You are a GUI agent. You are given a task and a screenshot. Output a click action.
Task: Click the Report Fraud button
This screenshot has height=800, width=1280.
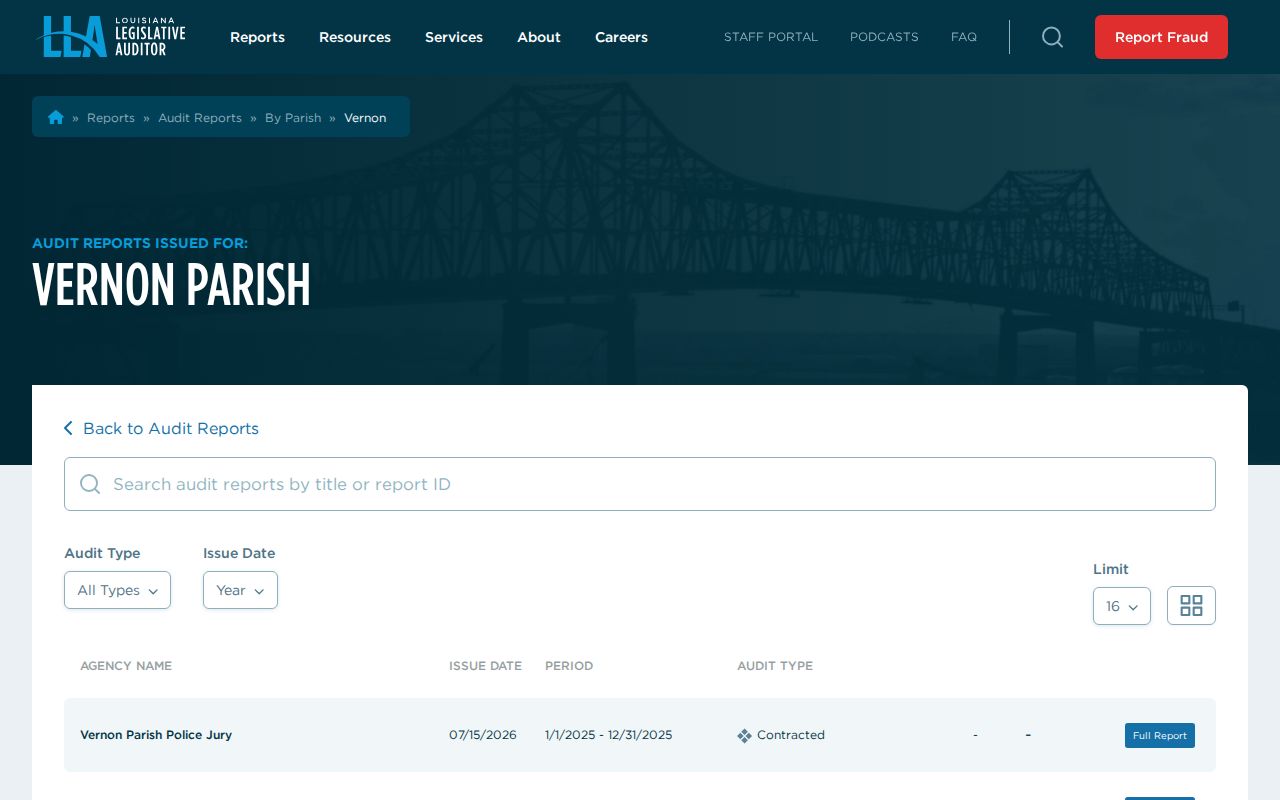(x=1161, y=37)
